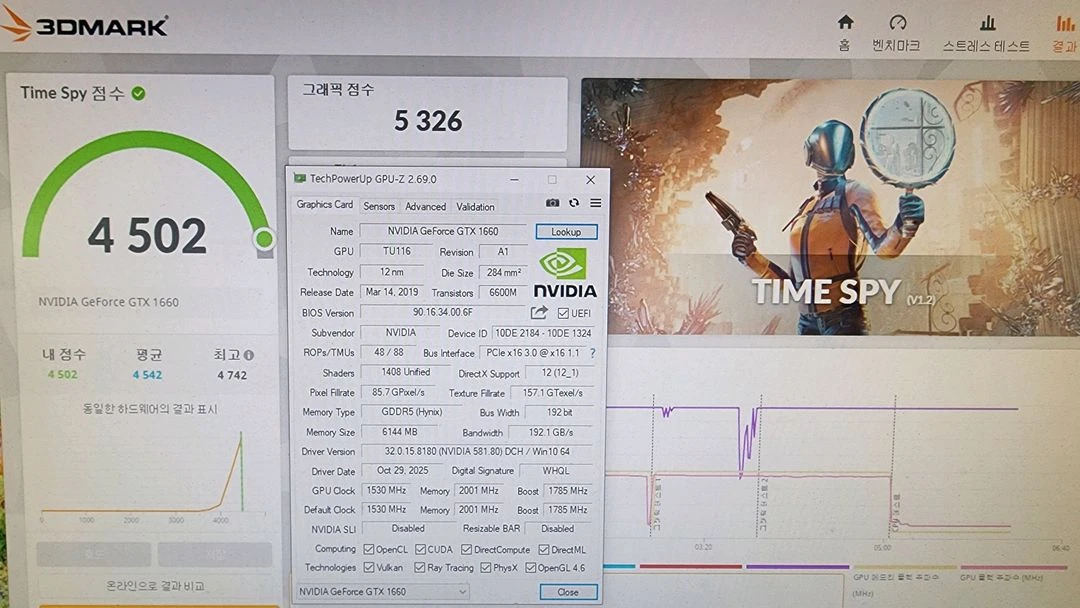The image size is (1080, 608).
Task: Switch to the Sensors tab
Action: point(379,206)
